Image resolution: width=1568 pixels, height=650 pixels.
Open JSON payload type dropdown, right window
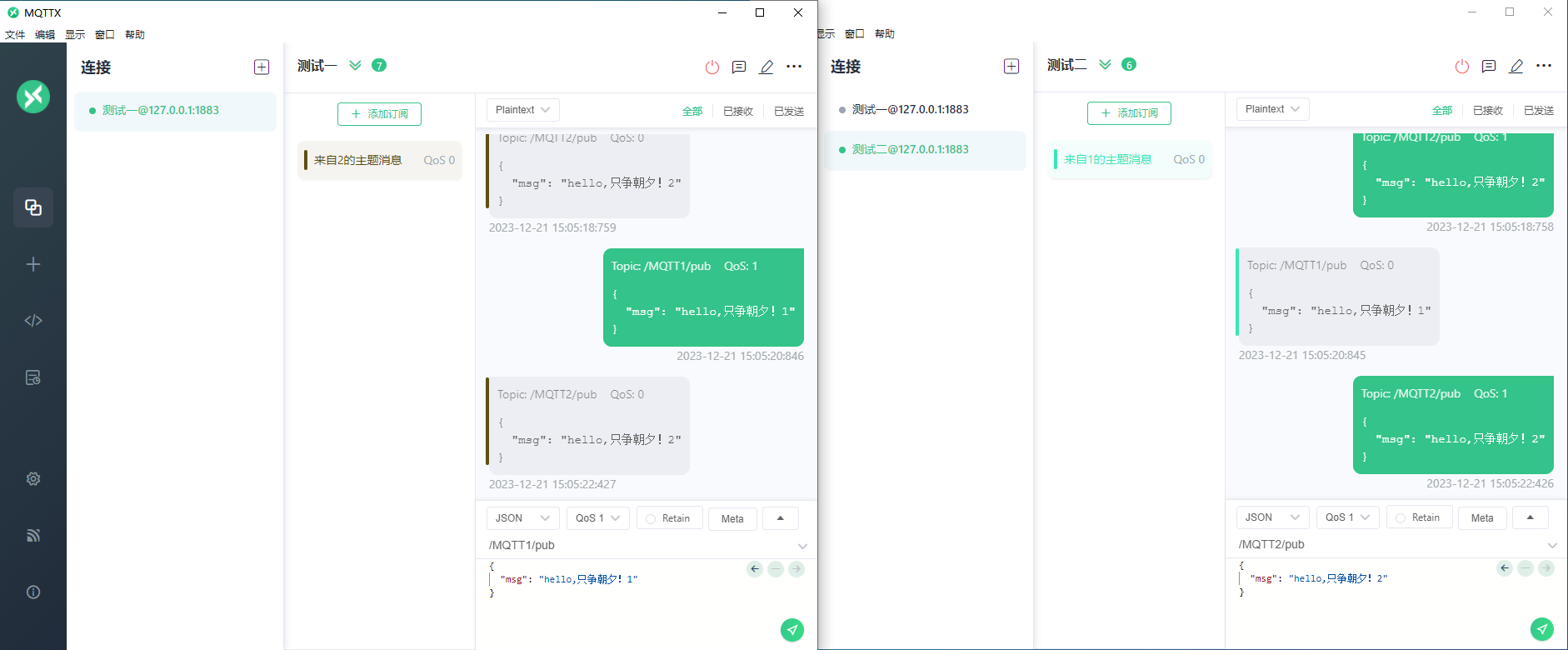[1273, 517]
